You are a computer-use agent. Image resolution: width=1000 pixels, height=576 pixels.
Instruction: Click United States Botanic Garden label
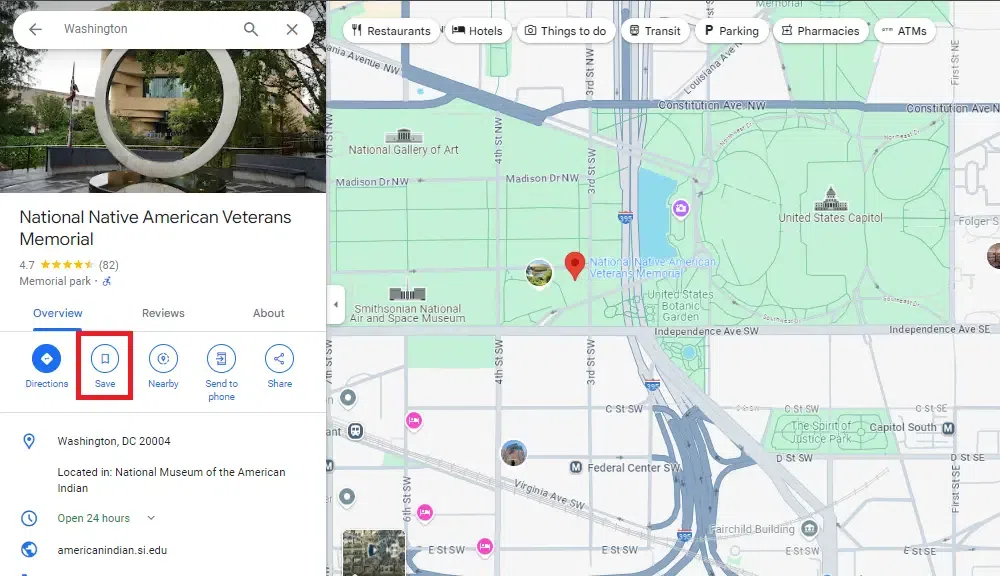tap(680, 305)
